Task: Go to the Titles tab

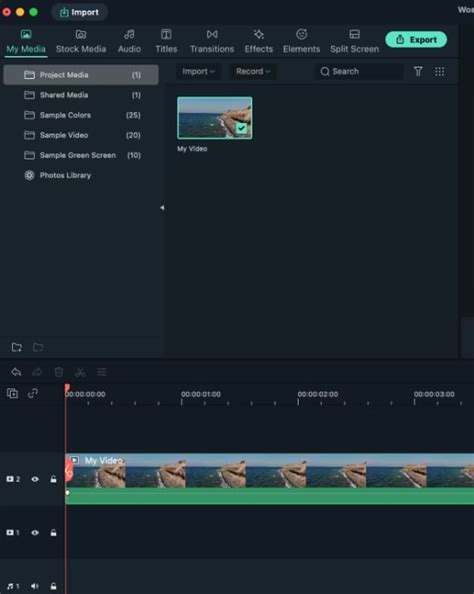Action: [x=166, y=42]
